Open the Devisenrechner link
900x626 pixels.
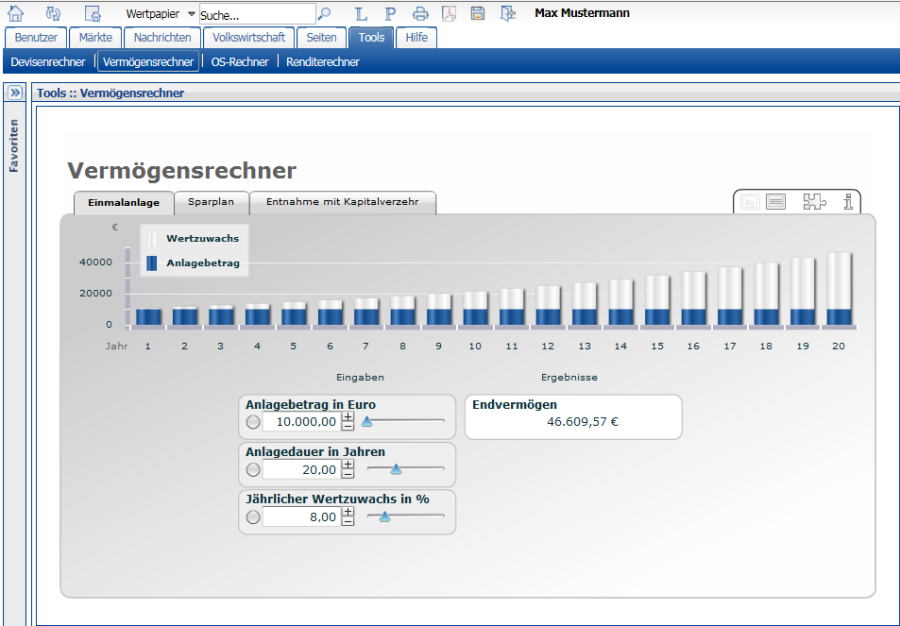(x=48, y=62)
